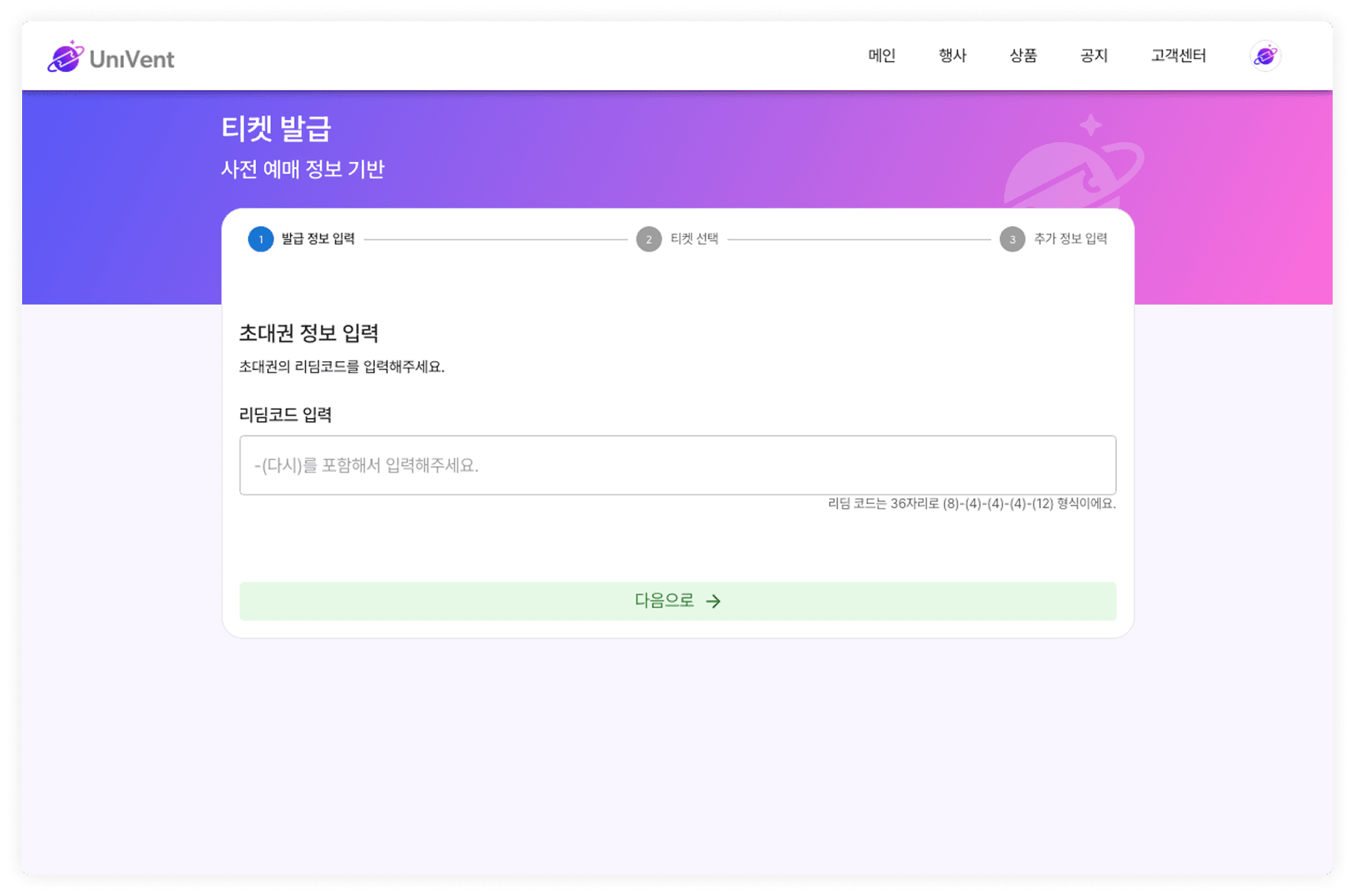
Task: Select step 2 티켓 선택
Action: tap(677, 239)
